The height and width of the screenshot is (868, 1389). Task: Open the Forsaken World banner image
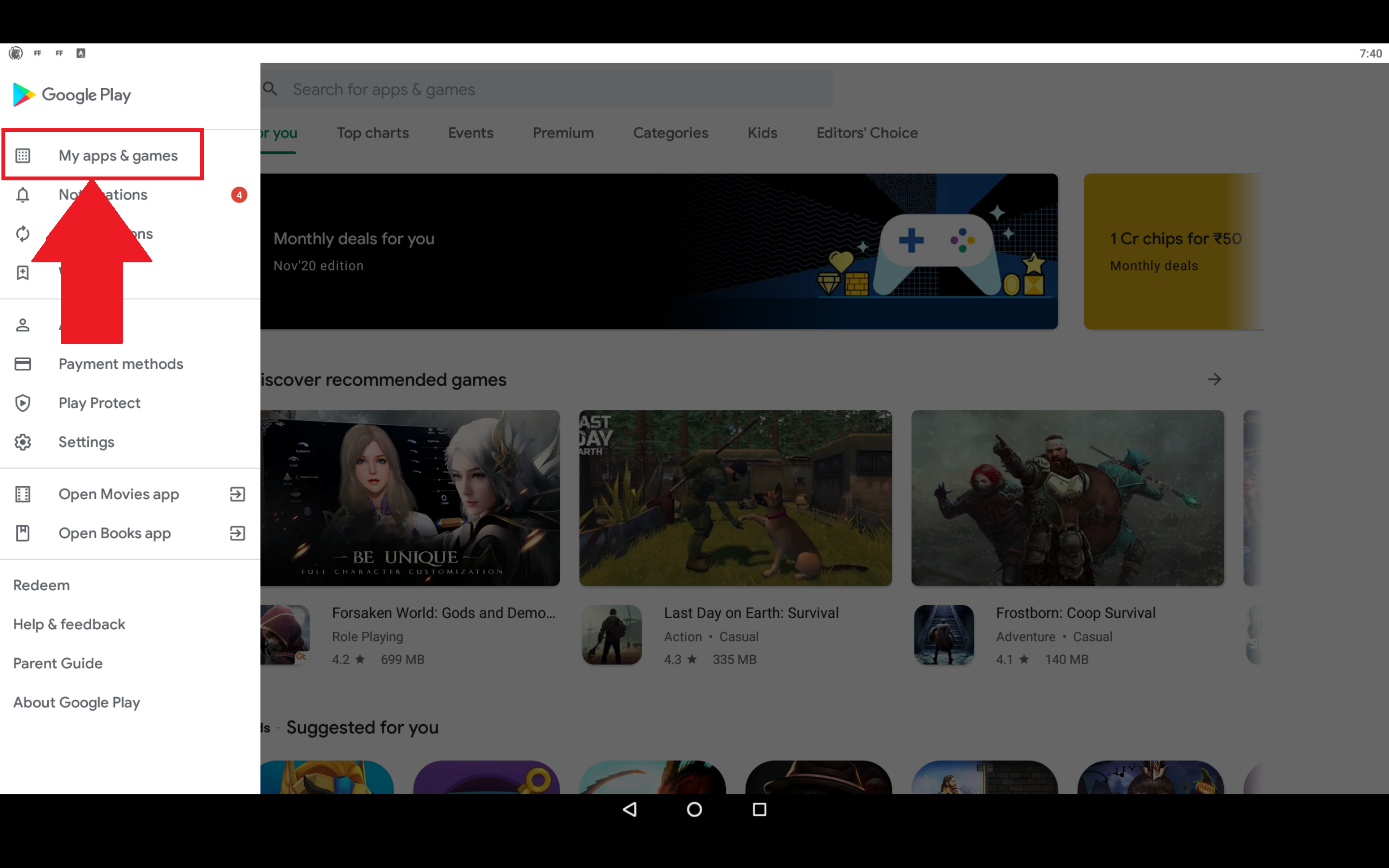(410, 498)
